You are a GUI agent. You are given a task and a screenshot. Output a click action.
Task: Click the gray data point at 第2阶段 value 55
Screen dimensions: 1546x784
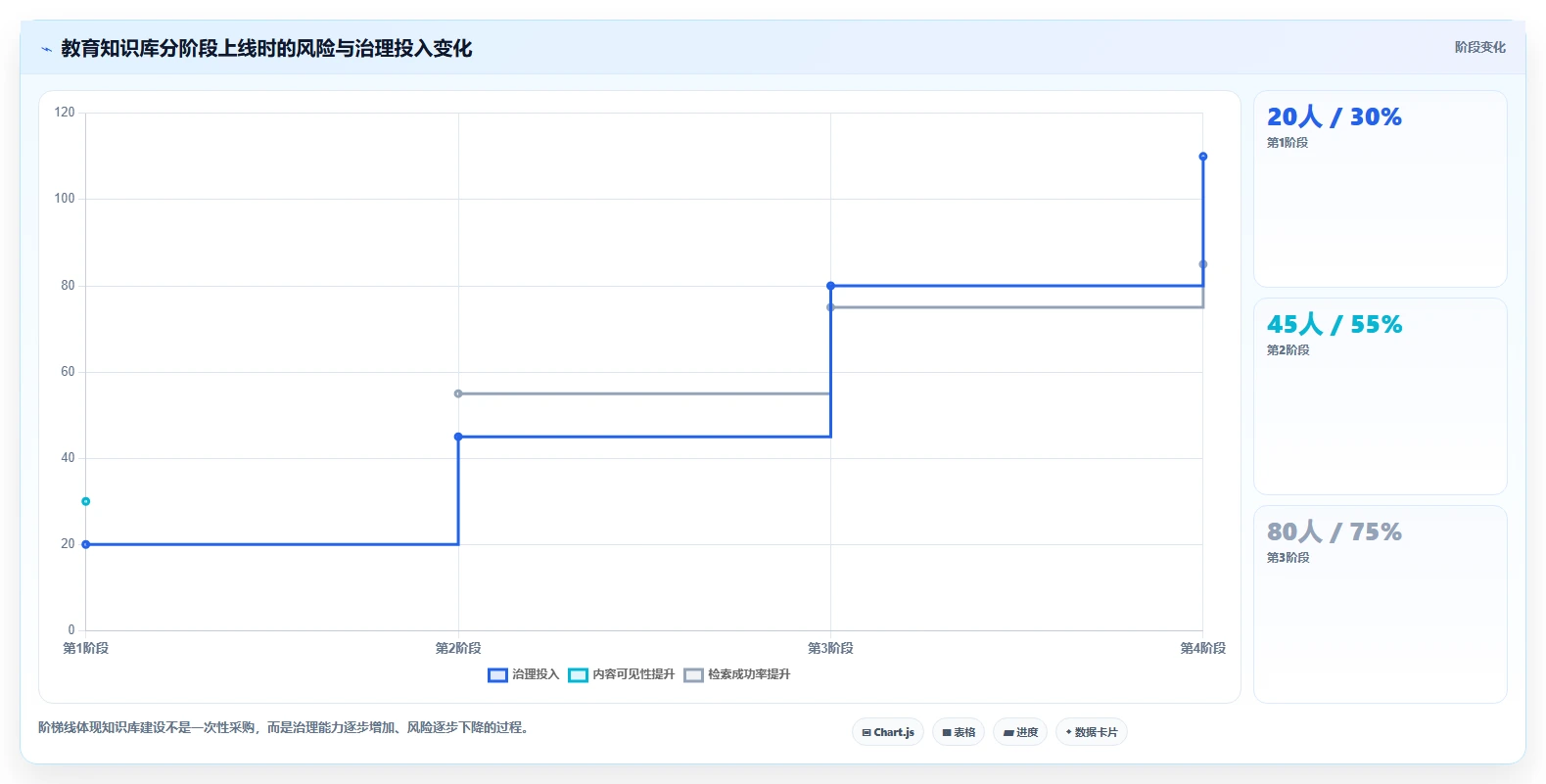pyautogui.click(x=458, y=393)
